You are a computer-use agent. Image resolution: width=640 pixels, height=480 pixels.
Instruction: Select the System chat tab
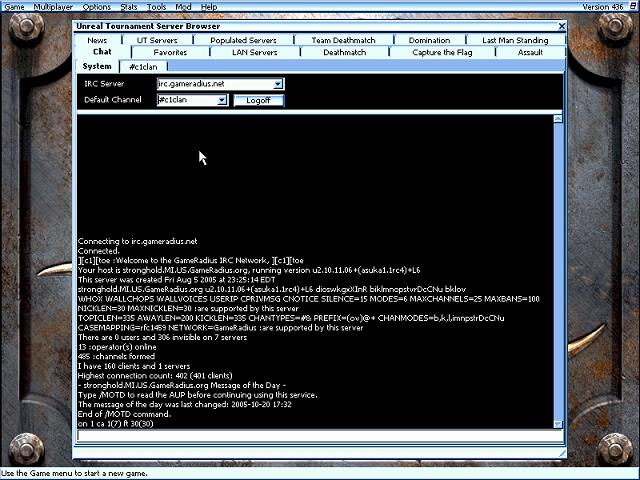pos(97,66)
